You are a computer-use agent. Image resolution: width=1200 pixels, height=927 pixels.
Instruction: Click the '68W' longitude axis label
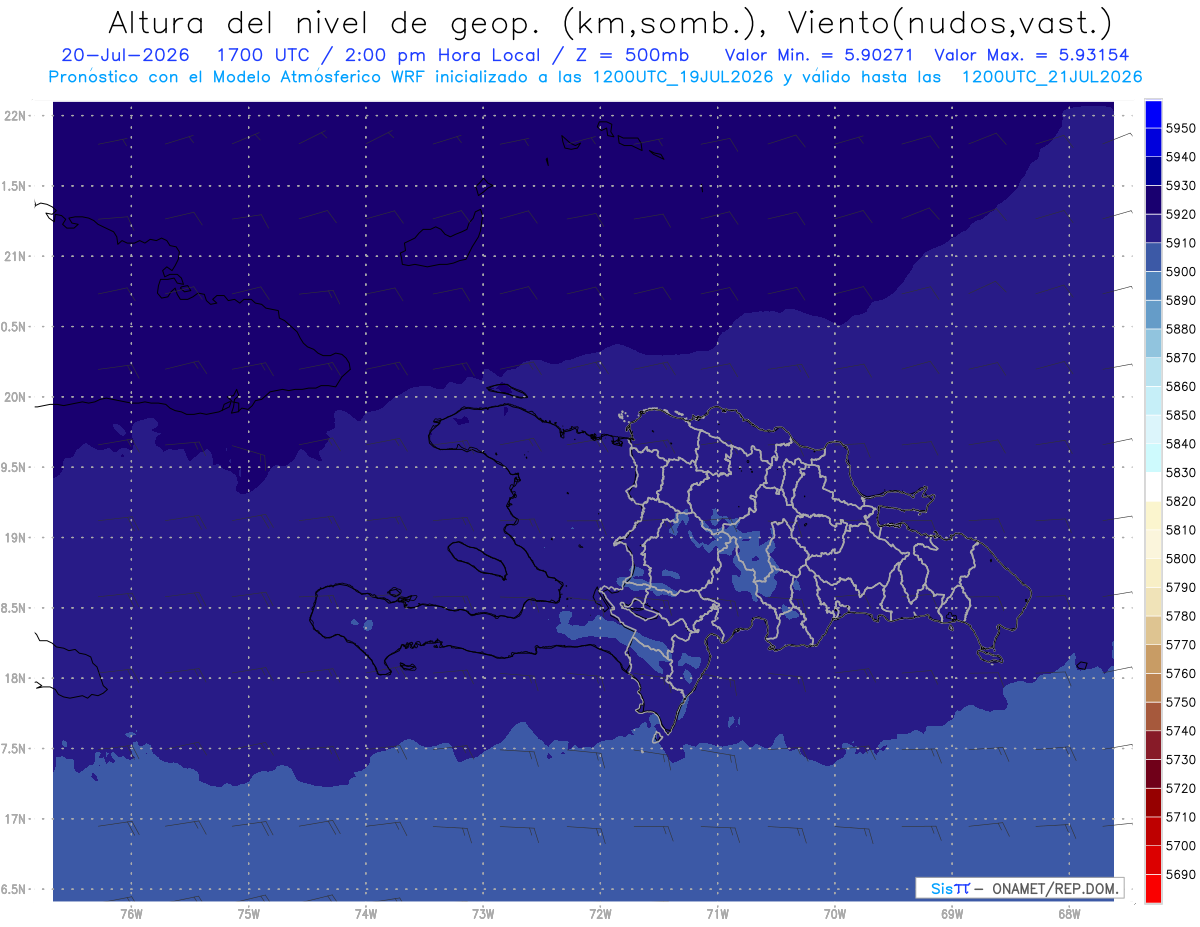click(1069, 913)
